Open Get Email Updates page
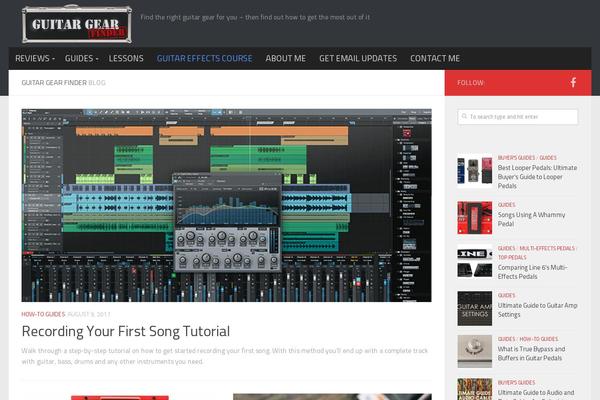 (358, 58)
